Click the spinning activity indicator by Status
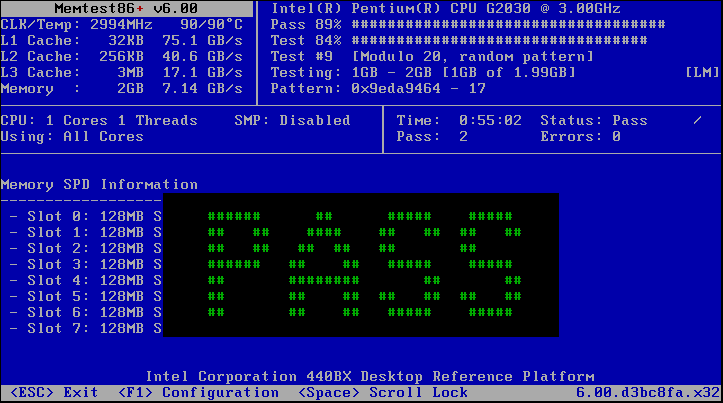 click(x=697, y=121)
